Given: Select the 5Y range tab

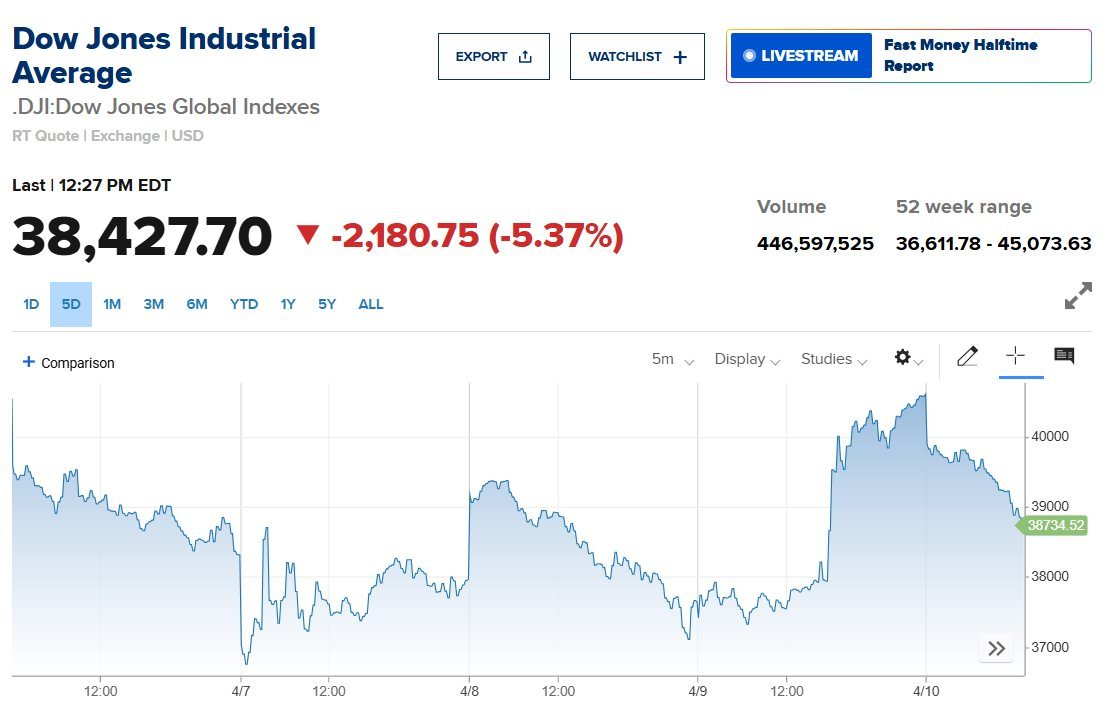Looking at the screenshot, I should (327, 304).
